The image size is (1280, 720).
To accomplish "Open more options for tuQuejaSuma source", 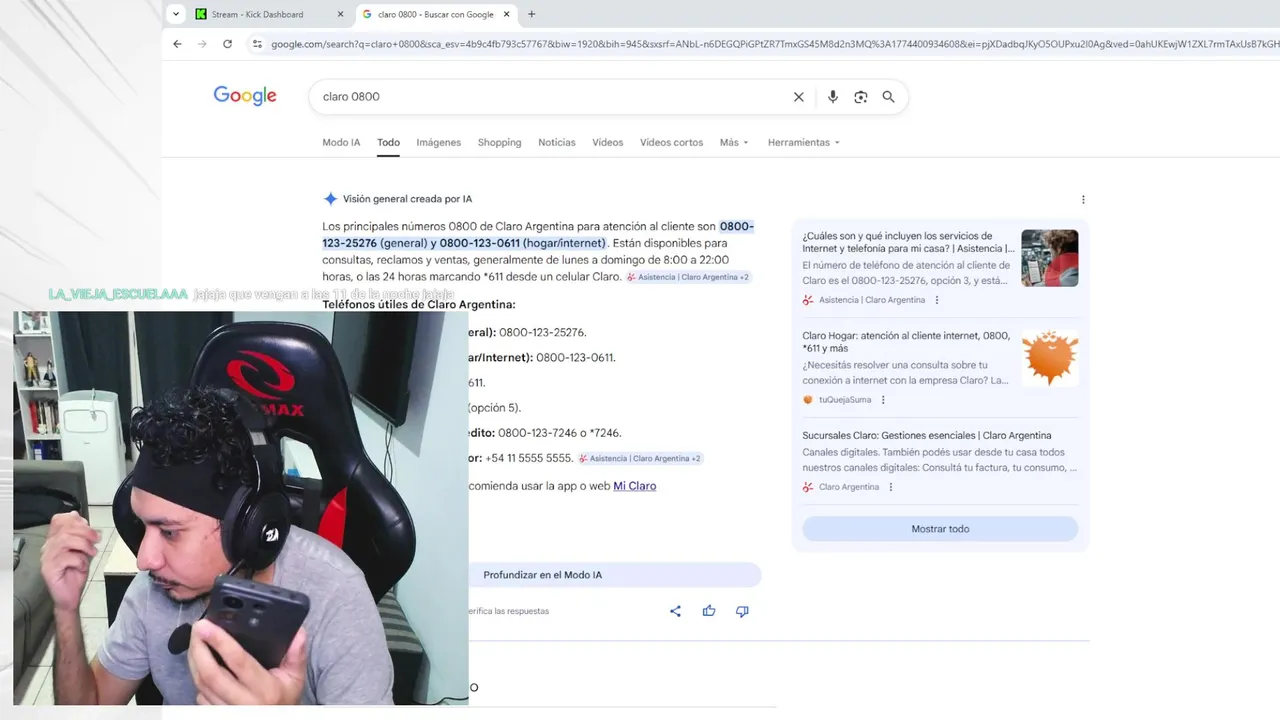I will [x=883, y=400].
